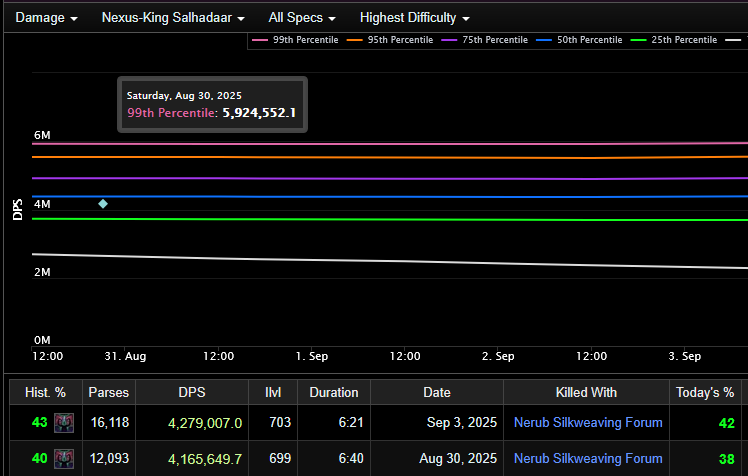Open the Highest Difficulty dropdown

tap(414, 18)
